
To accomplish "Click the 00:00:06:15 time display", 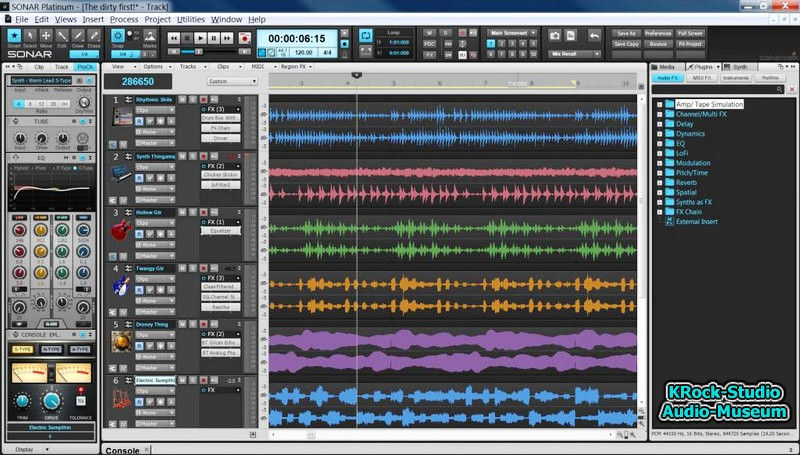I will (296, 39).
